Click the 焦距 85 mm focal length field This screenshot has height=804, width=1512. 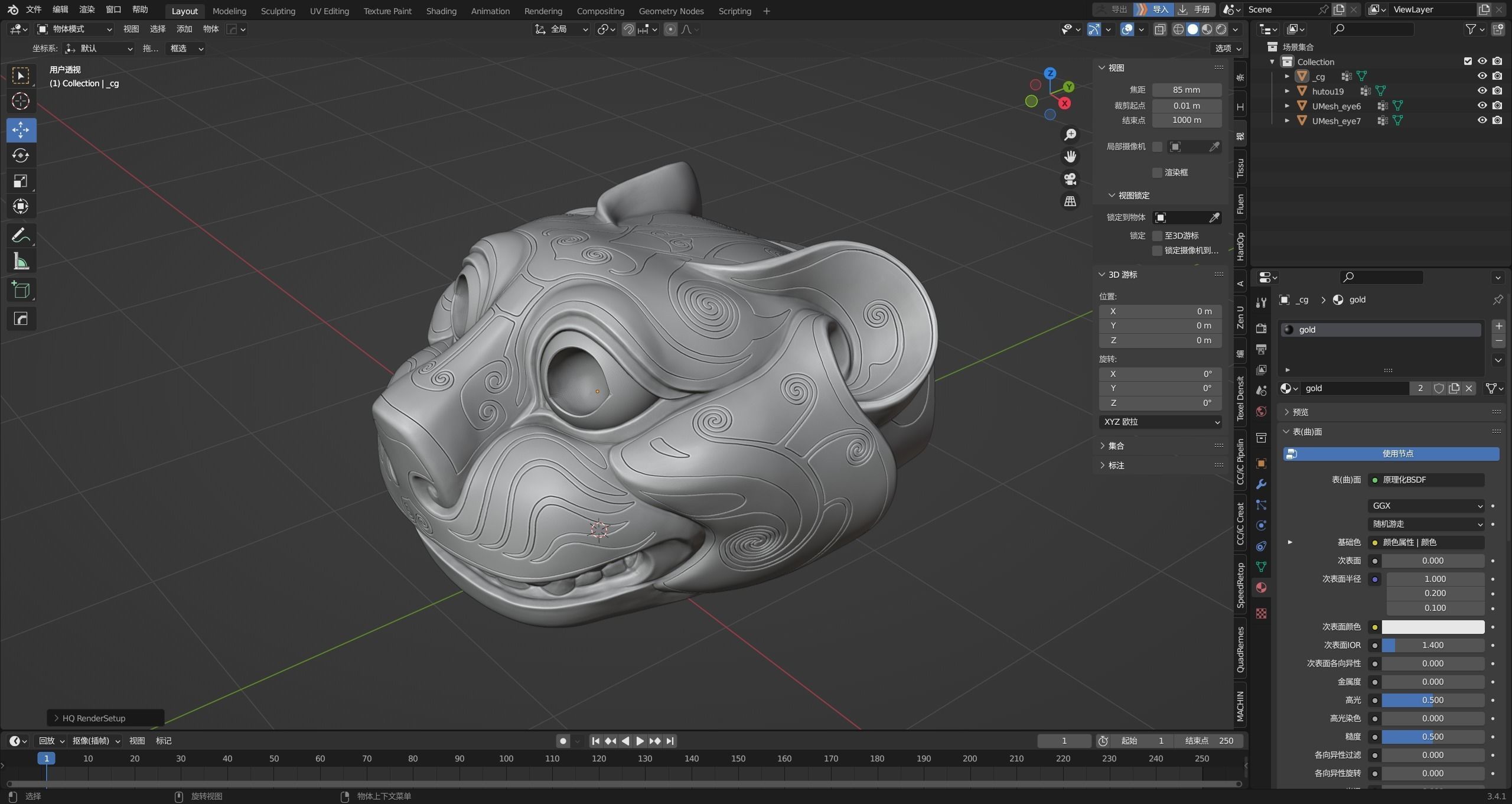1187,90
